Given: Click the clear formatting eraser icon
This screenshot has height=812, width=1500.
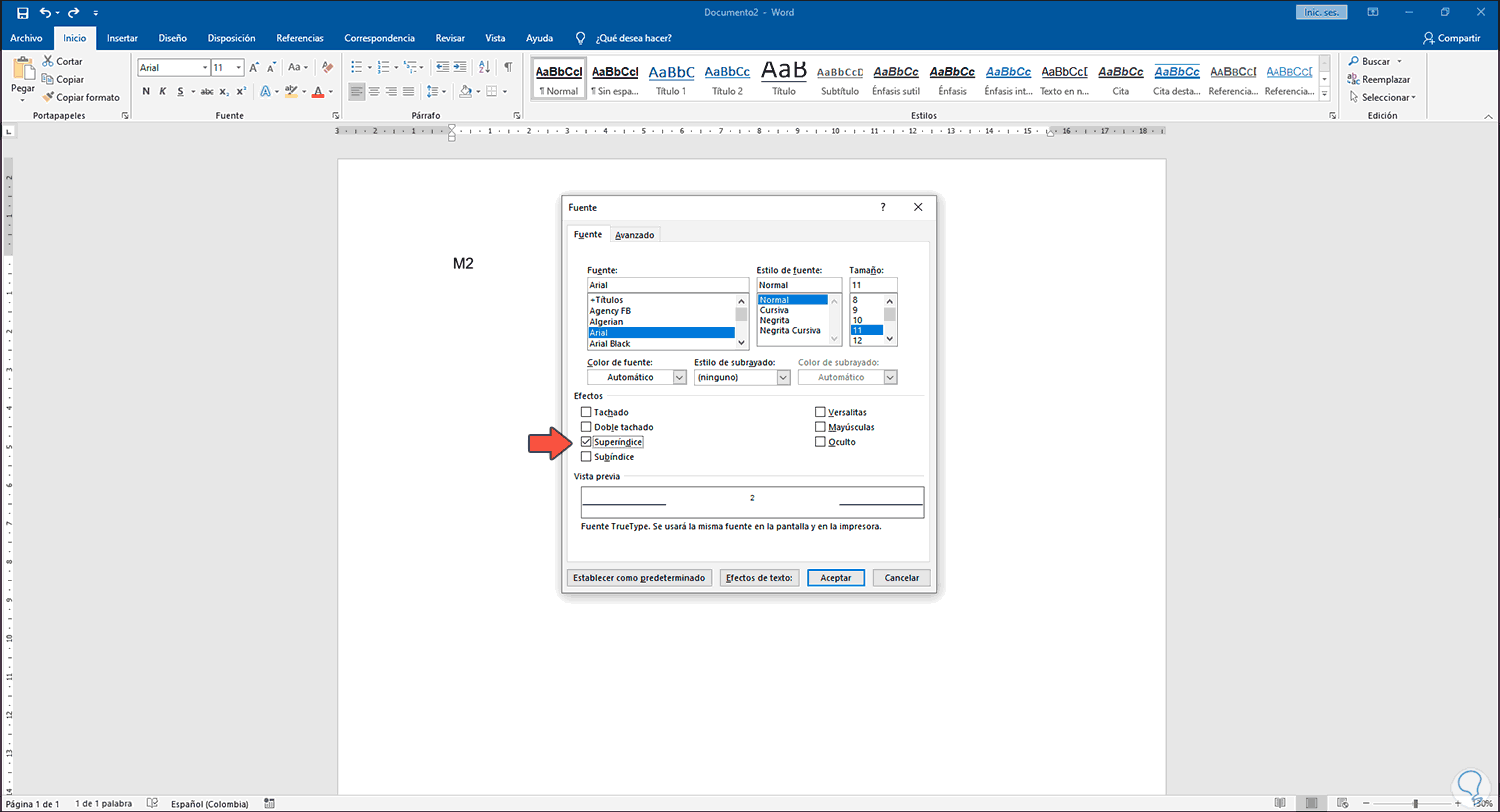Looking at the screenshot, I should 327,68.
